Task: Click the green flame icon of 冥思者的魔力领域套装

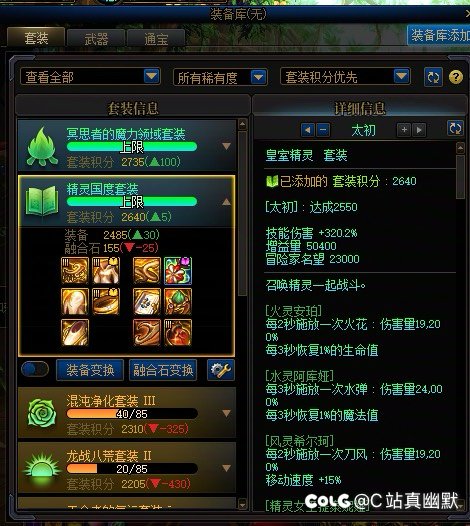Action: pos(42,146)
